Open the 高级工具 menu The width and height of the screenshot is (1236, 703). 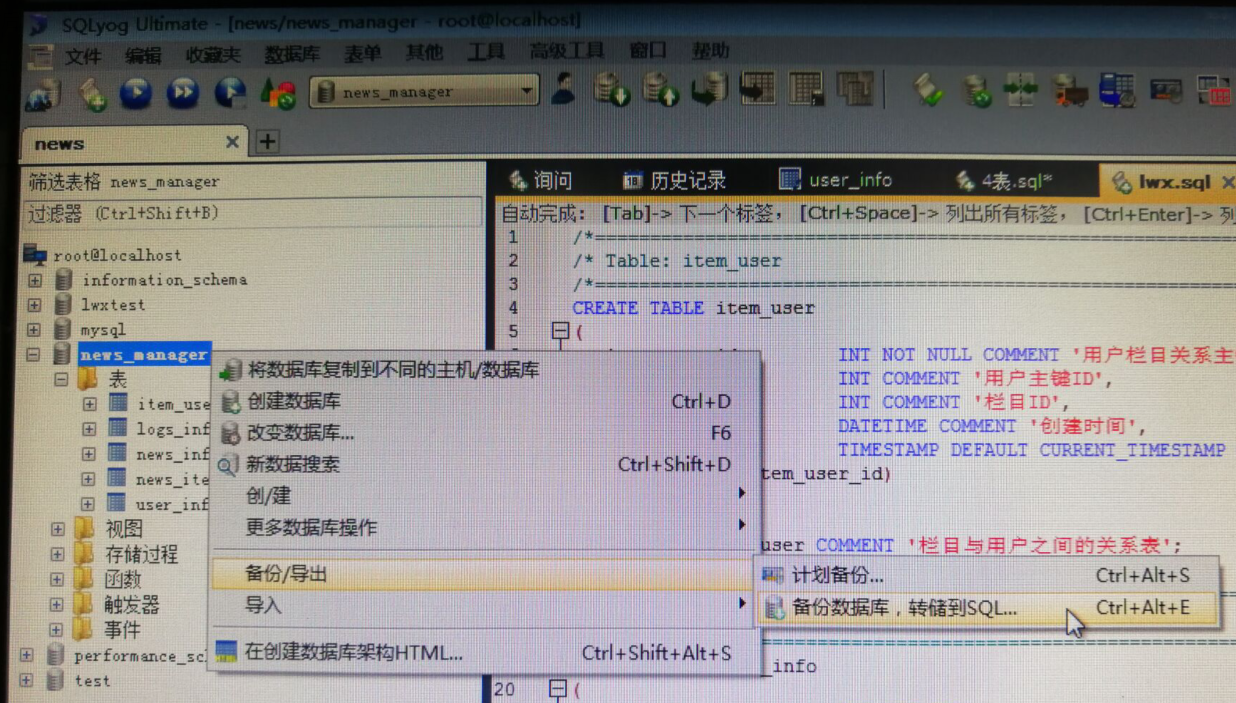pos(567,52)
